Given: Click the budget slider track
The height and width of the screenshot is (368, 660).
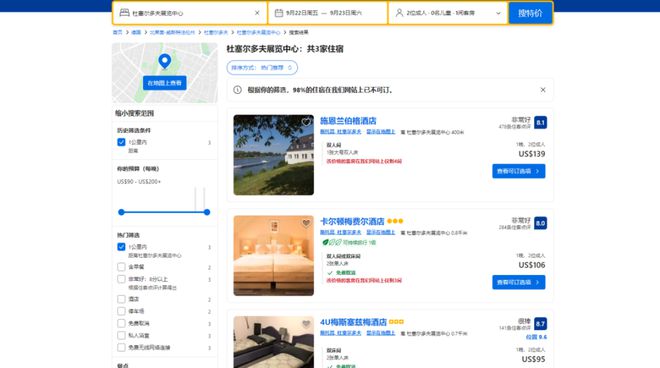Looking at the screenshot, I should point(164,212).
